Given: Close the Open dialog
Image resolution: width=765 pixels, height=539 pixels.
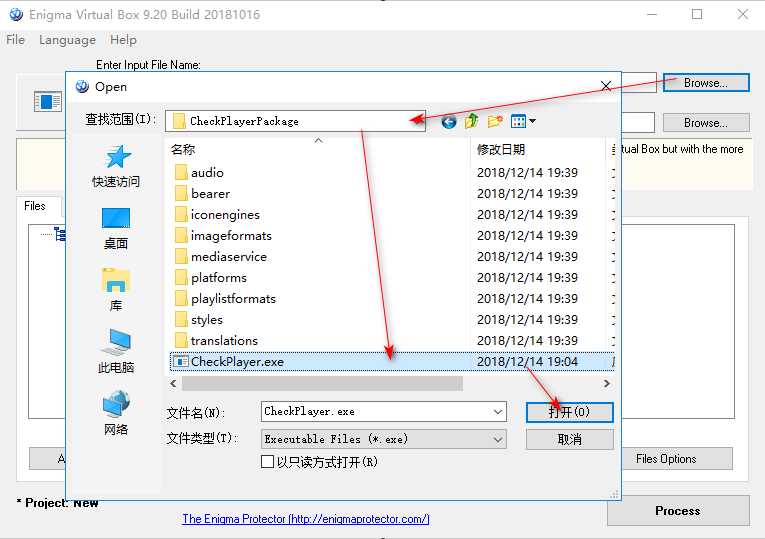Looking at the screenshot, I should tap(606, 86).
